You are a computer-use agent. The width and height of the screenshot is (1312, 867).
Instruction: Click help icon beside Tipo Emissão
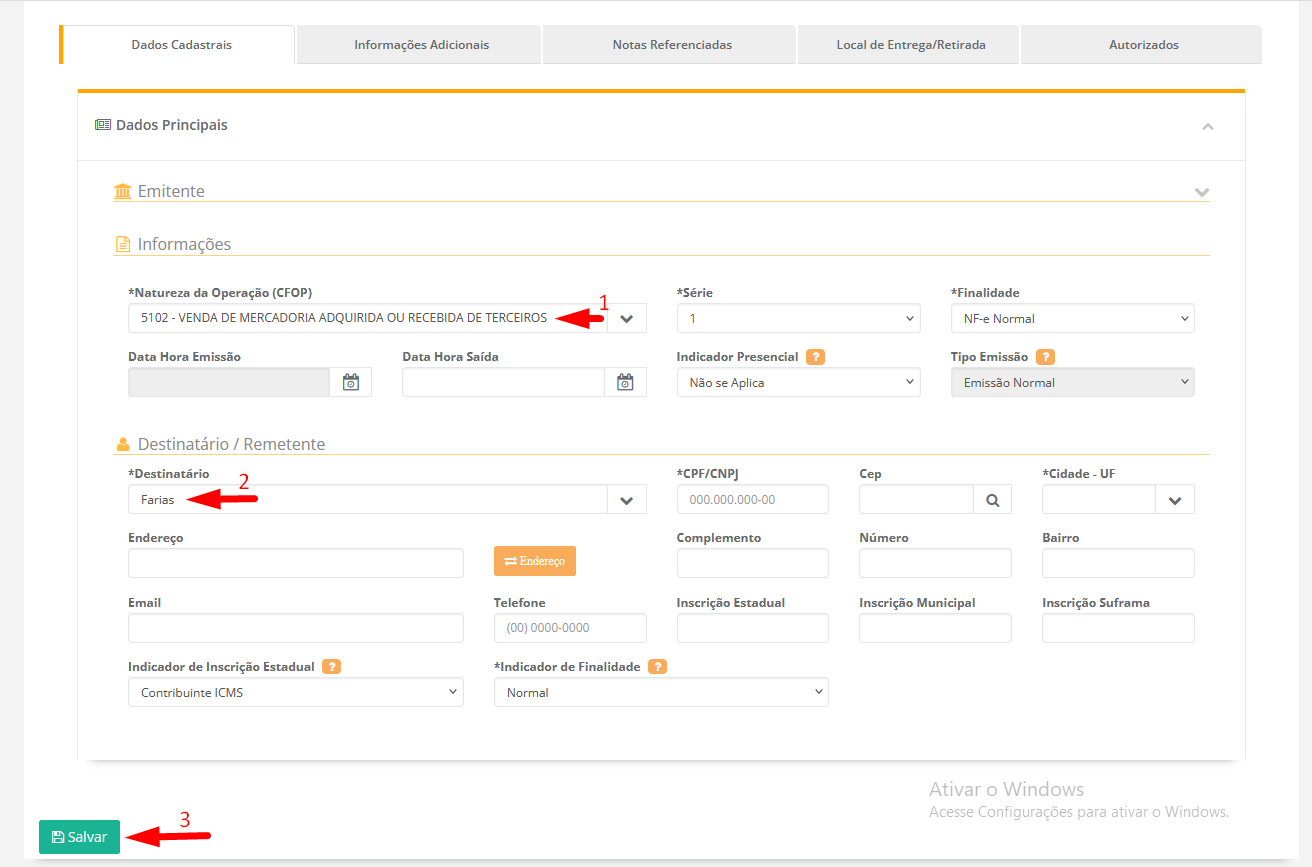tap(1045, 357)
